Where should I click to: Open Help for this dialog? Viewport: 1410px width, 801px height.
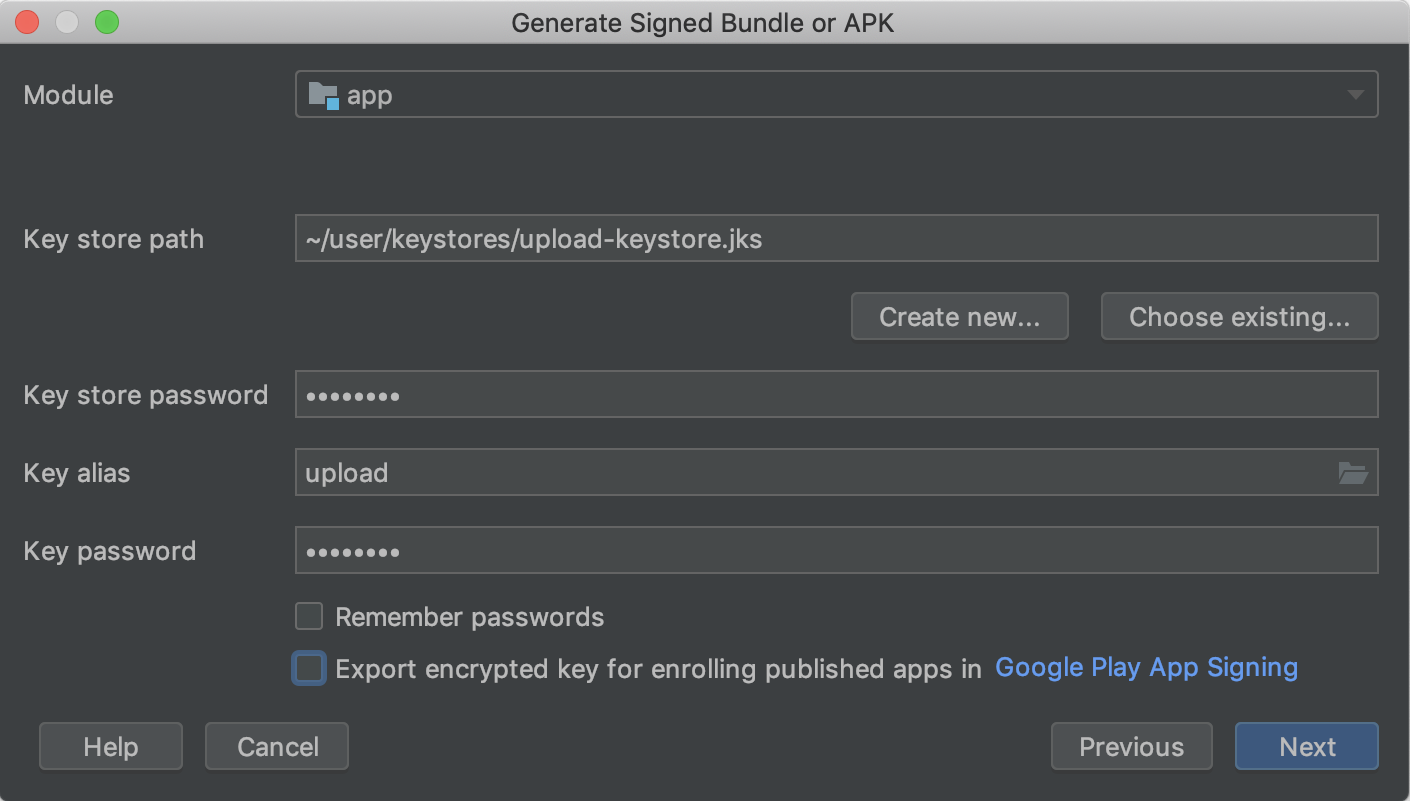pos(110,746)
